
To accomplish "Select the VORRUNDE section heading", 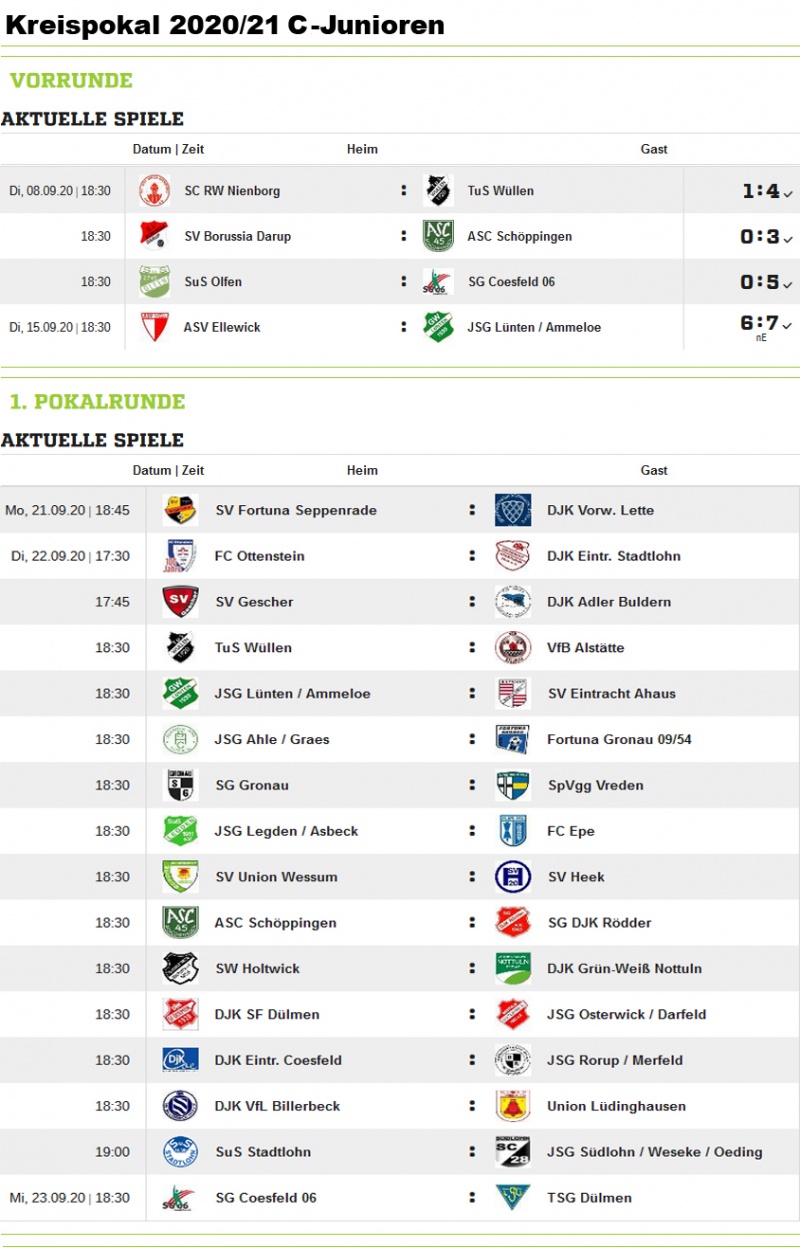I will (71, 81).
